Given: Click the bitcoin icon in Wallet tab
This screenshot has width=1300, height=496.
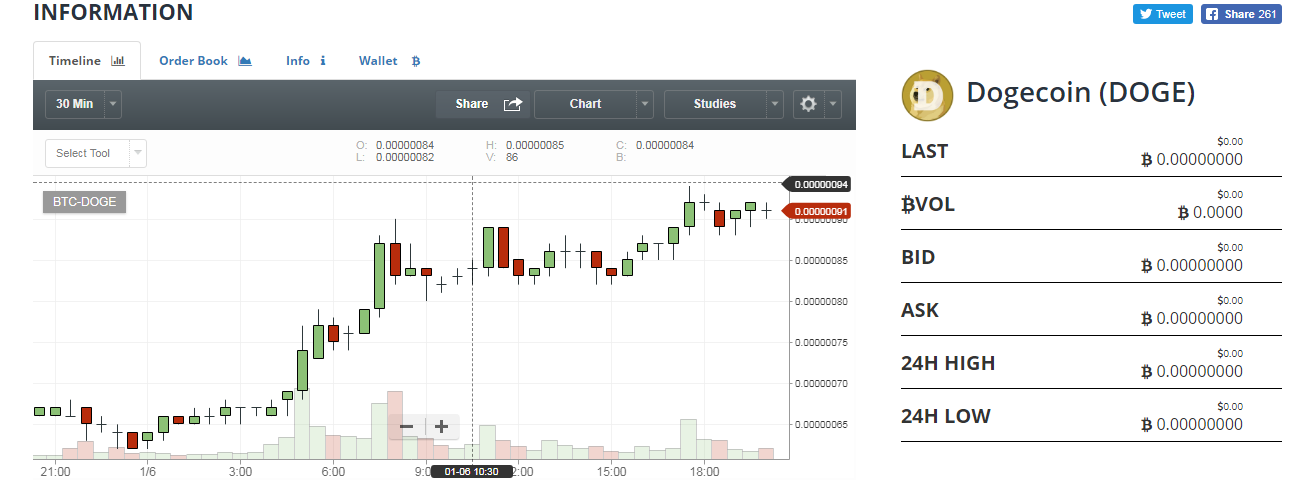Looking at the screenshot, I should tap(416, 61).
